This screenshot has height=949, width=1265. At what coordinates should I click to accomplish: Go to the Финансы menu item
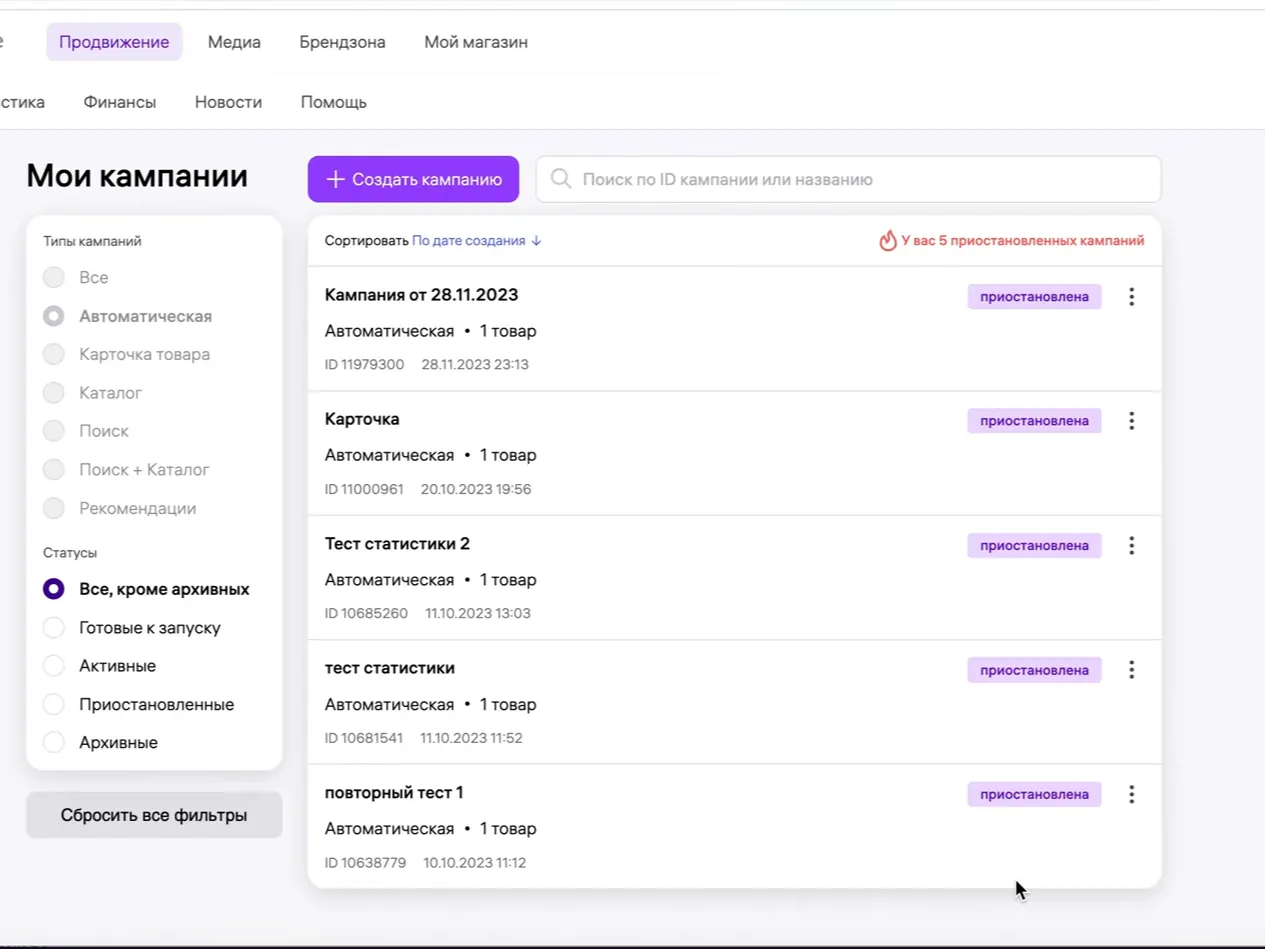(x=120, y=102)
